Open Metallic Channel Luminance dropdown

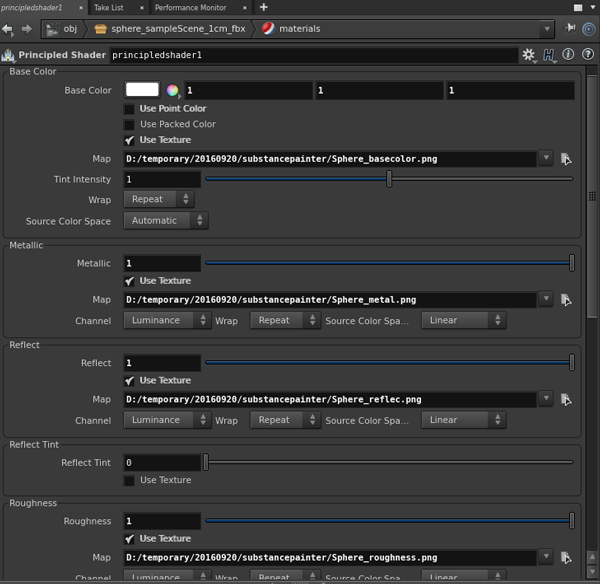[167, 320]
